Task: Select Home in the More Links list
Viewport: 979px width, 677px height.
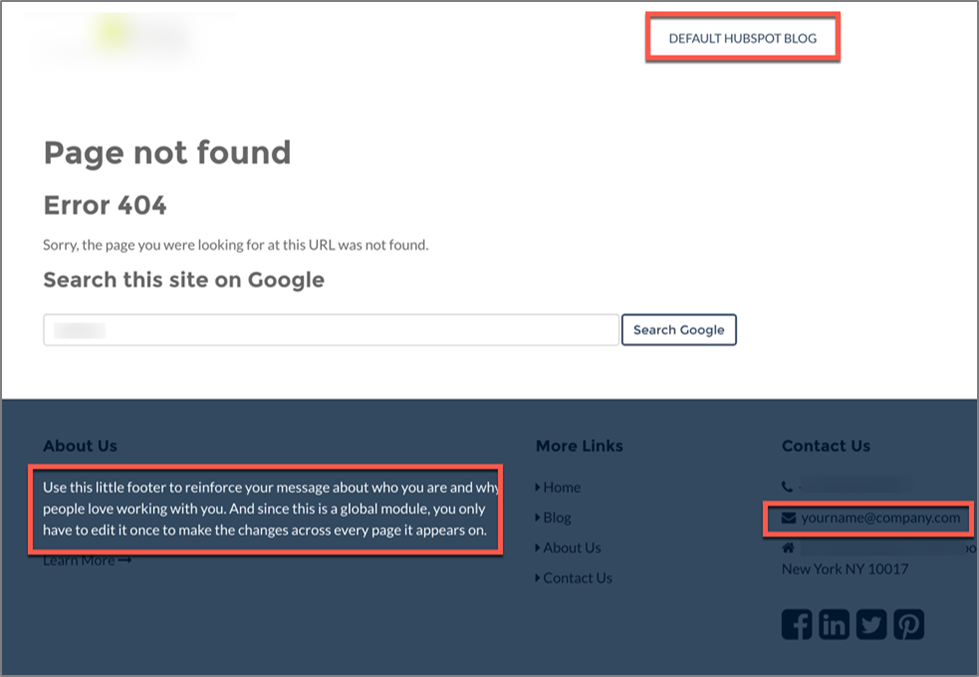Action: [561, 487]
